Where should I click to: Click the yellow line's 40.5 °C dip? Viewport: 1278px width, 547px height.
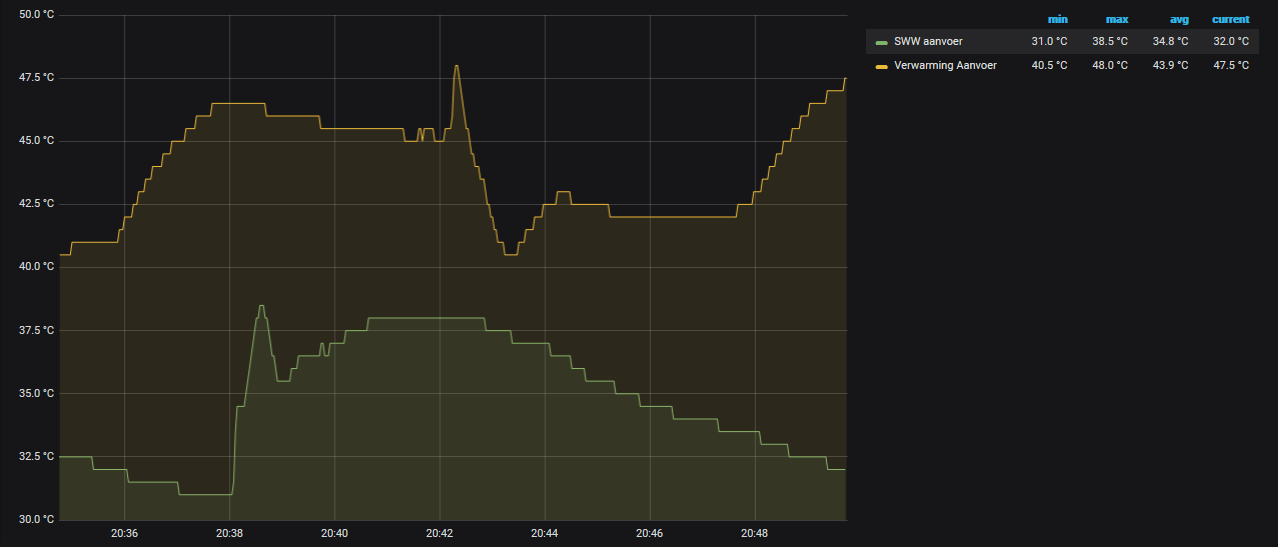(x=510, y=255)
